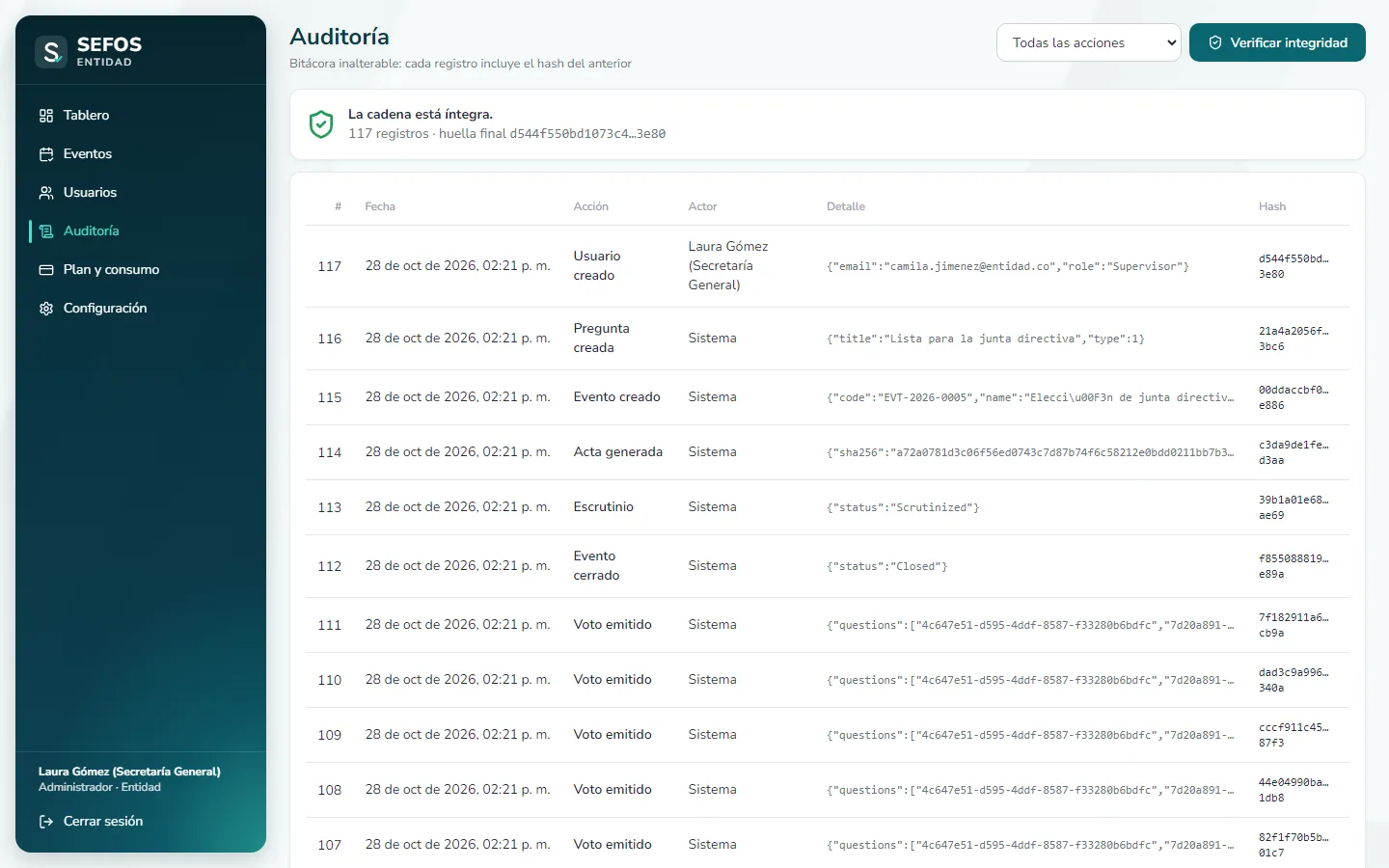This screenshot has width=1389, height=868.
Task: Click the Actor column header
Action: click(702, 206)
